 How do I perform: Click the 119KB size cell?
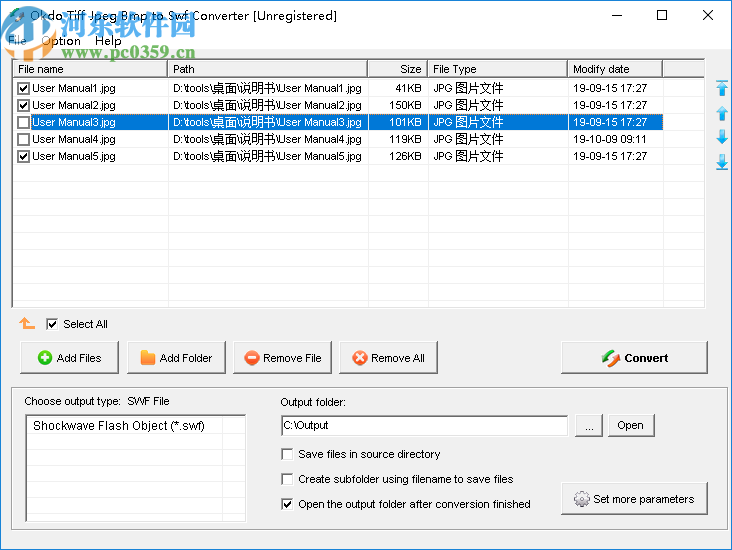point(405,139)
